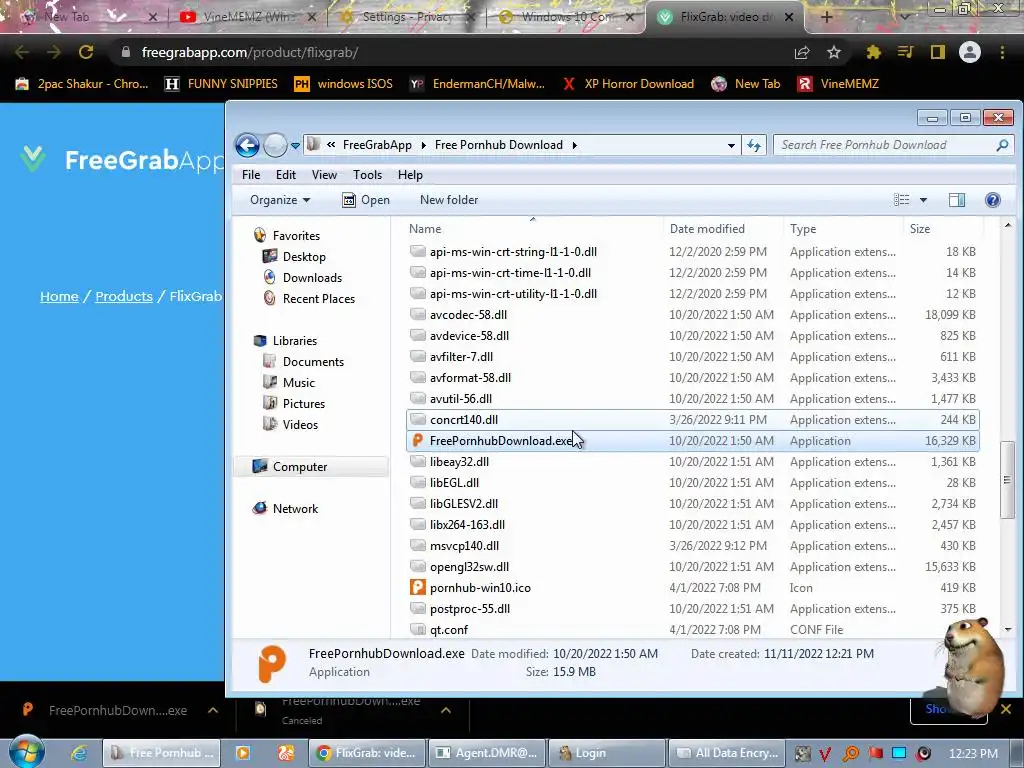Screen dimensions: 1024x768
Task: Click the Open toolbar button
Action: (366, 200)
